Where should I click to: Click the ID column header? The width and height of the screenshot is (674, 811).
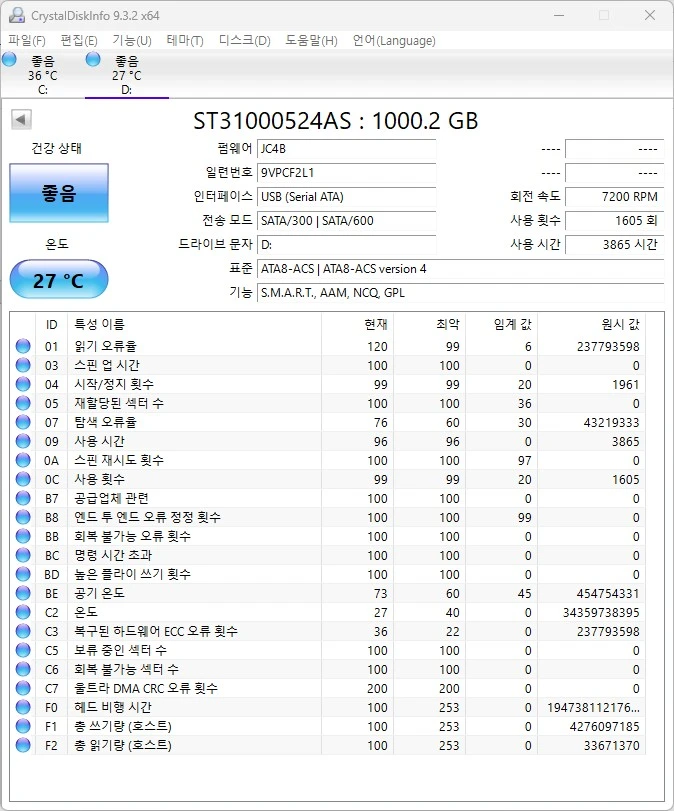point(51,324)
